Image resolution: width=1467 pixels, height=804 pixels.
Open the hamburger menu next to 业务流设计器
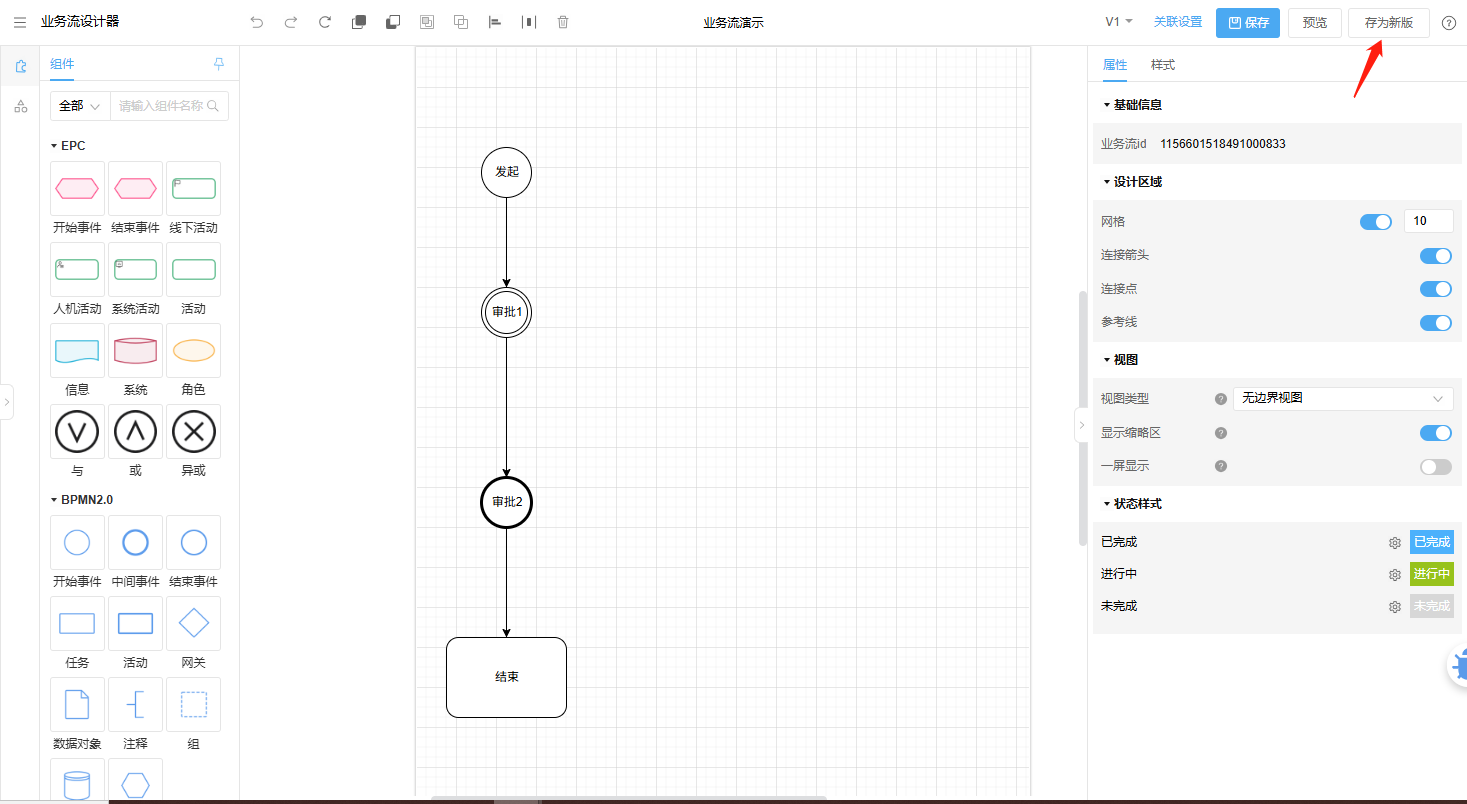click(20, 22)
